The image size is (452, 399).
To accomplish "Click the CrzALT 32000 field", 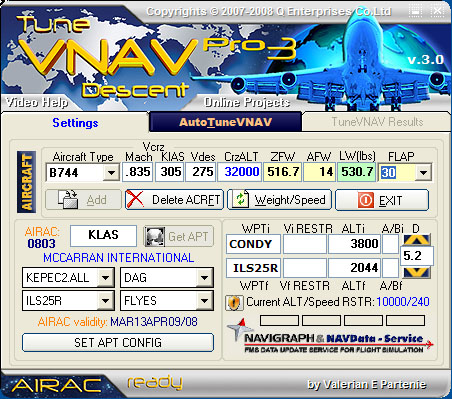I will coord(239,172).
